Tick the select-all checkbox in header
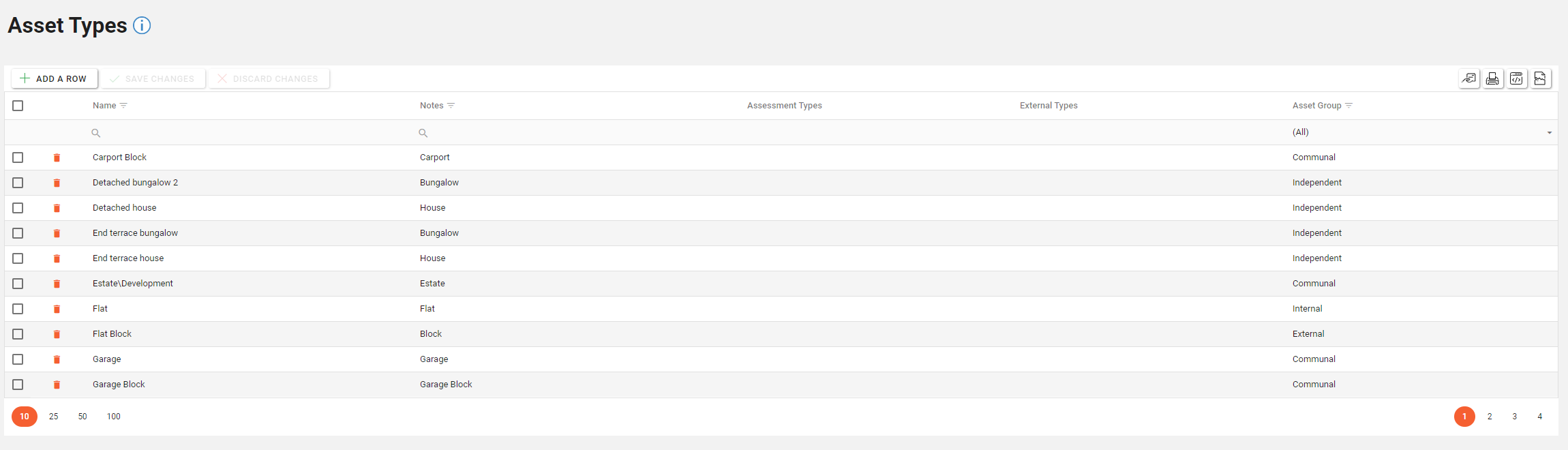Screen dimensions: 1568x450 tap(18, 106)
